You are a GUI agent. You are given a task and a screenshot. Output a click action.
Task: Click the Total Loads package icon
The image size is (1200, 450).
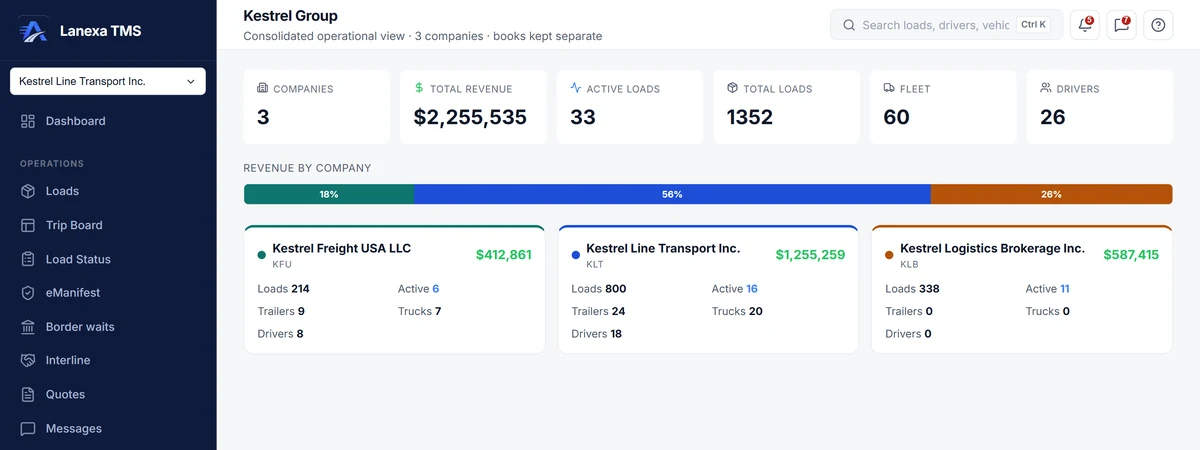(x=733, y=88)
